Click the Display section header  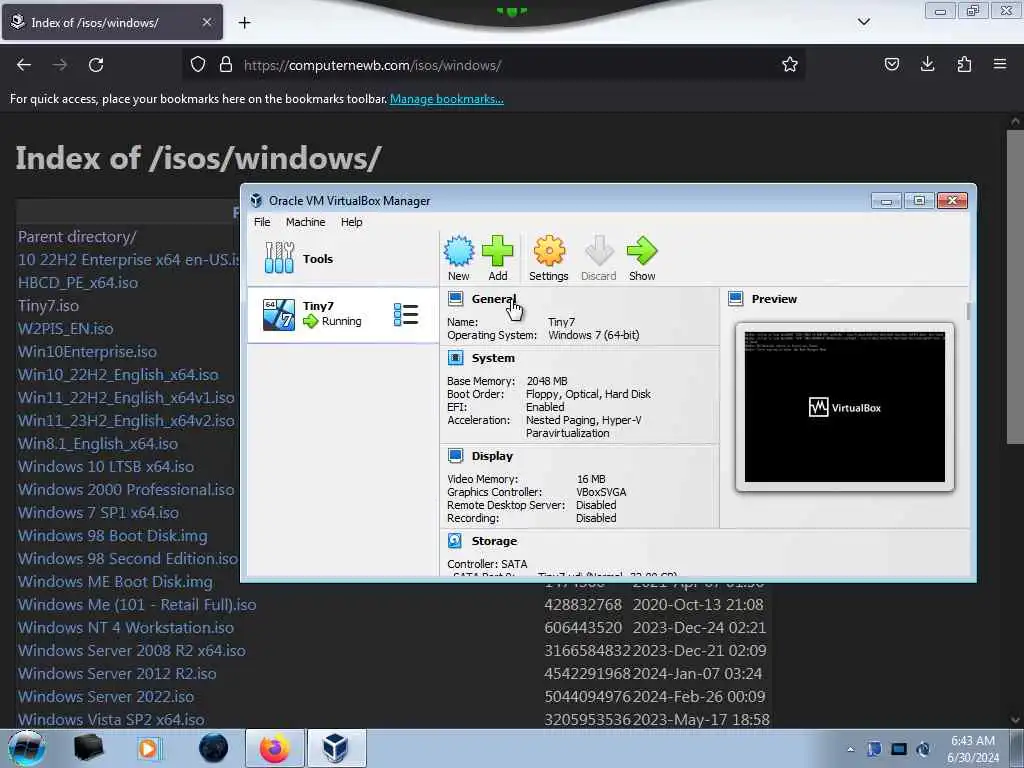(x=492, y=456)
